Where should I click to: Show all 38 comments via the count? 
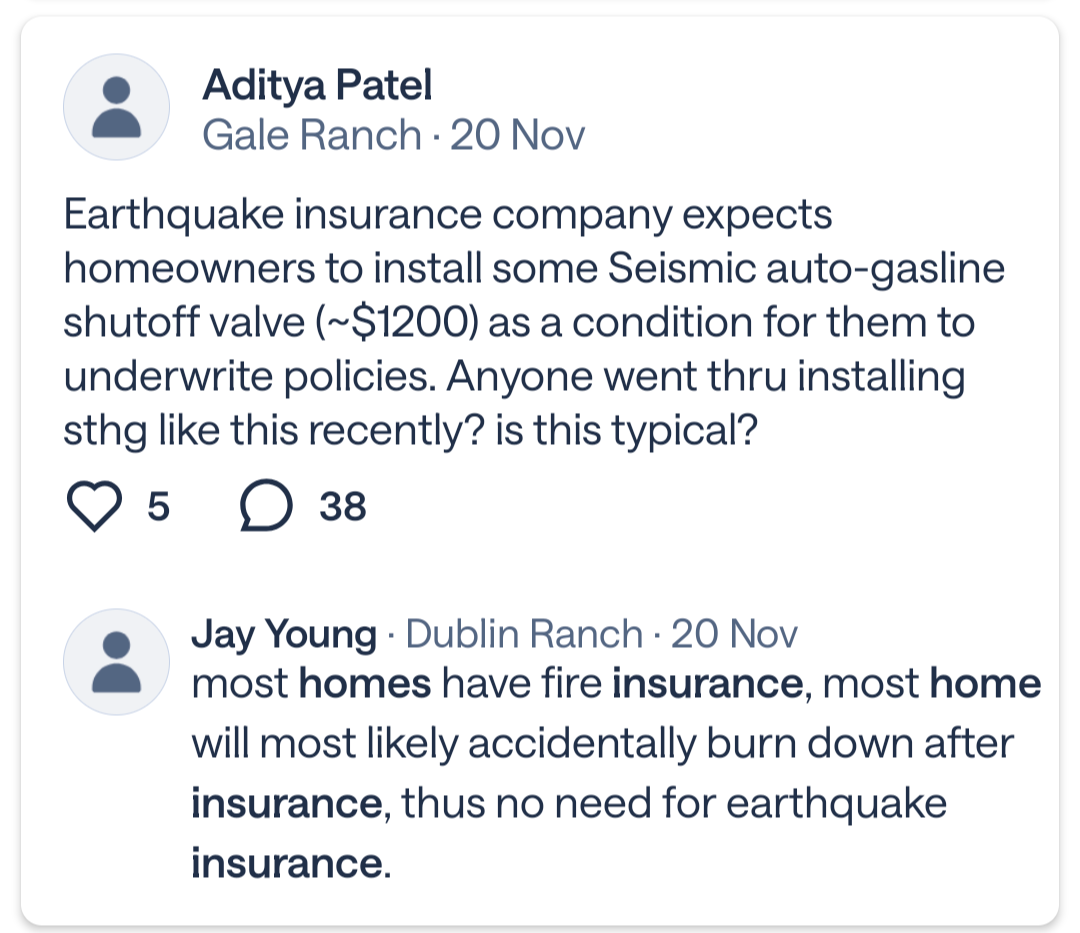[343, 508]
